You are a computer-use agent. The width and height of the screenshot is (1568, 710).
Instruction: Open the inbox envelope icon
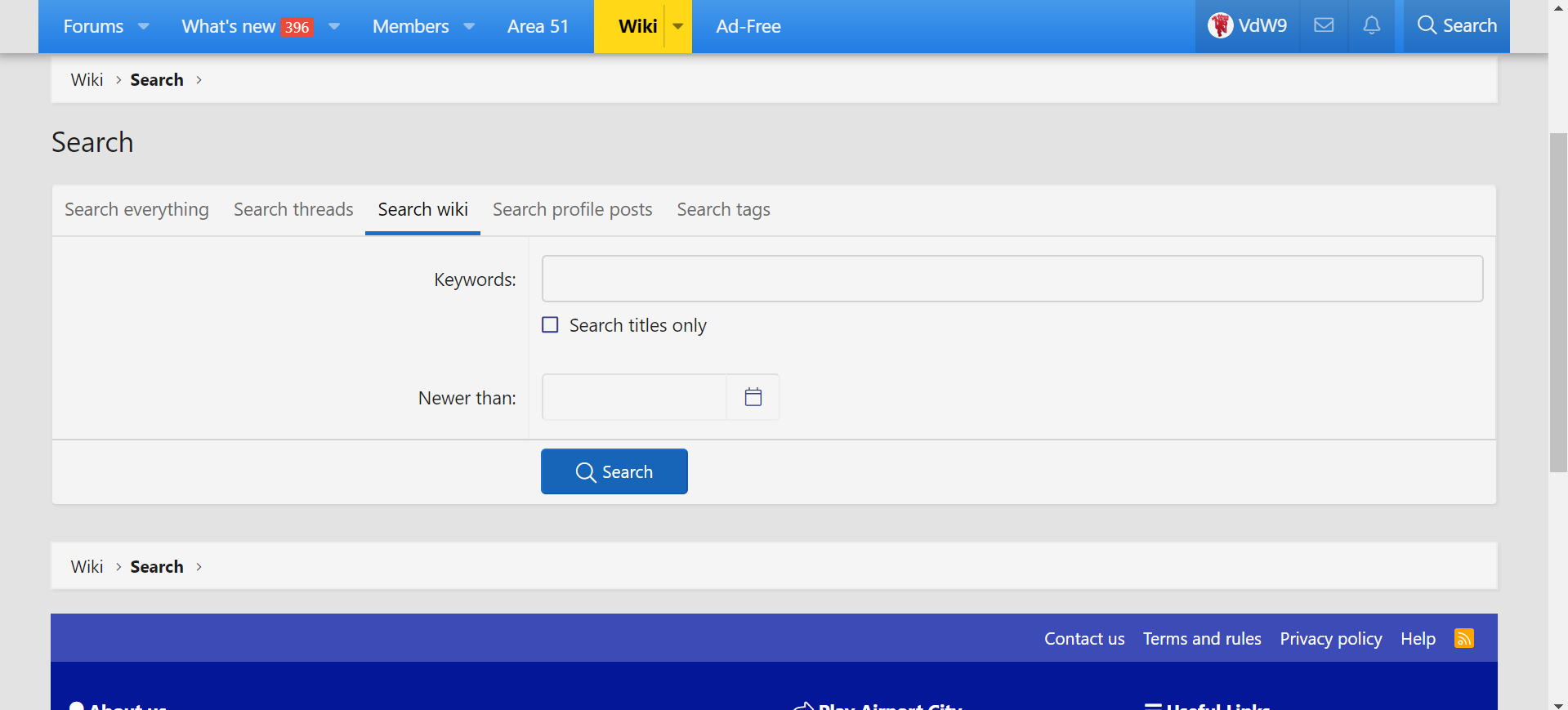(x=1324, y=26)
